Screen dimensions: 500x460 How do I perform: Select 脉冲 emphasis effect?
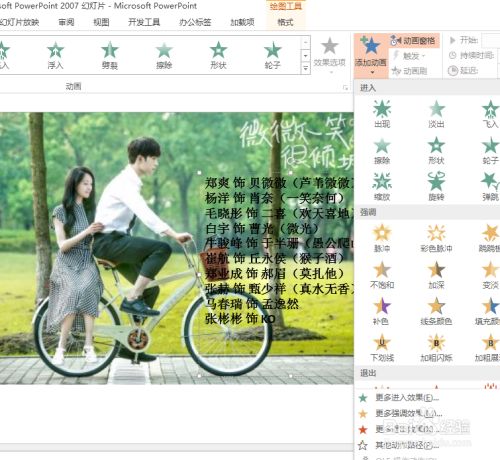click(382, 238)
